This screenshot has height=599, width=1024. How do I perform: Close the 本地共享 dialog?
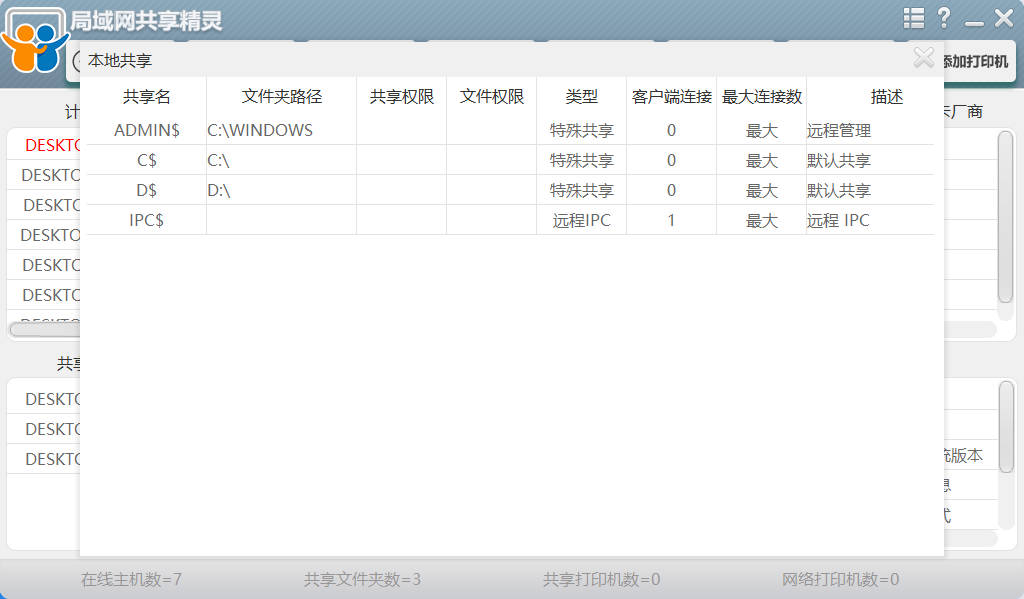tap(923, 57)
